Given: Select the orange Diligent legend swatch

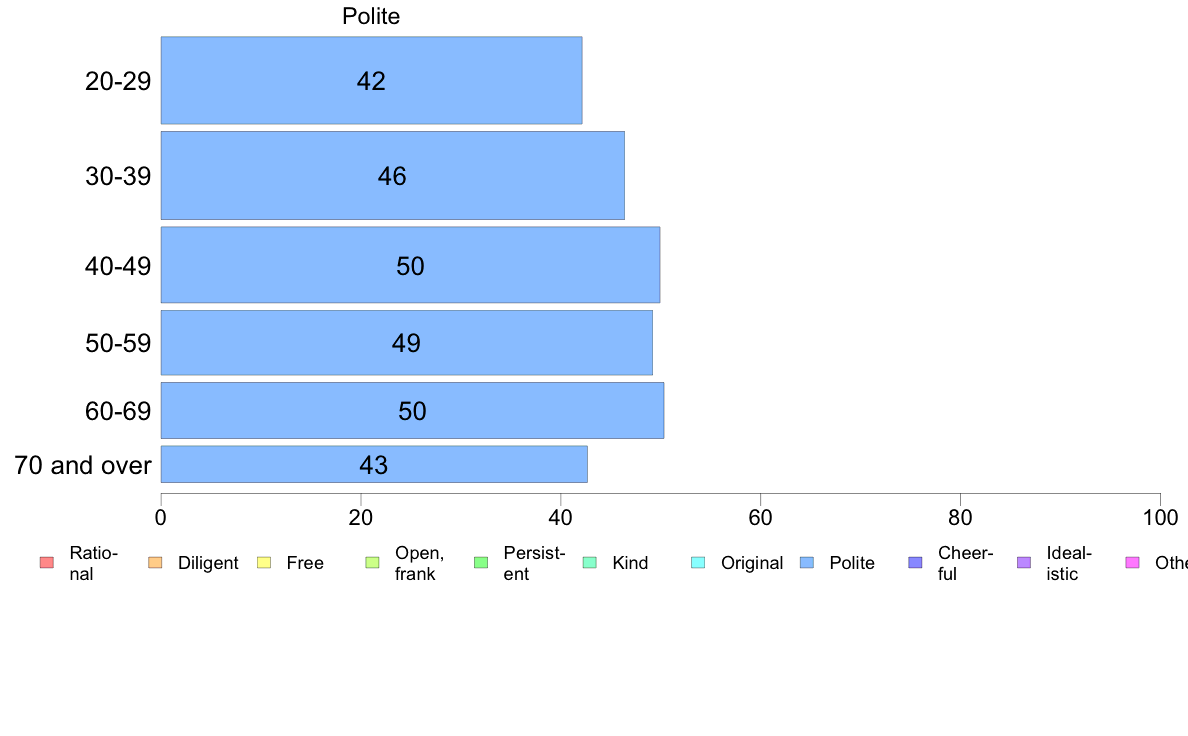Looking at the screenshot, I should (155, 562).
